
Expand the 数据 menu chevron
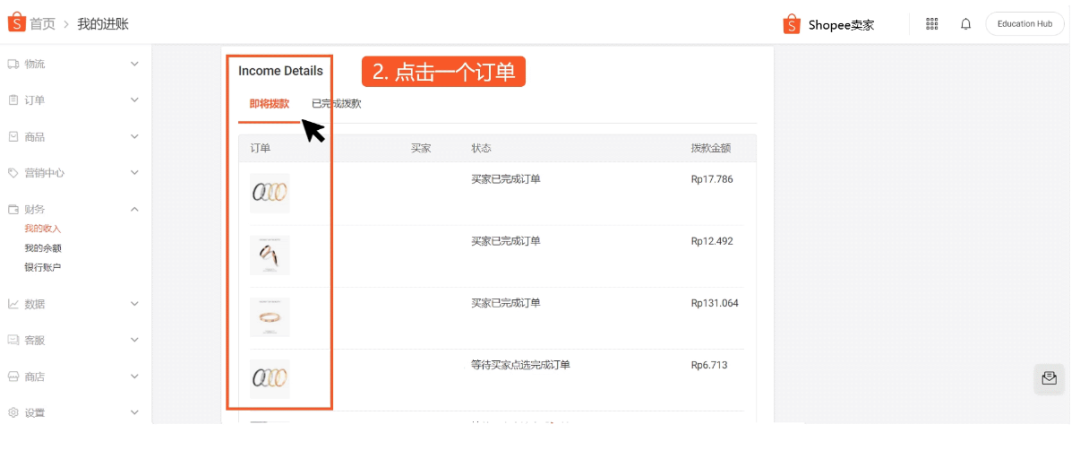coord(134,304)
